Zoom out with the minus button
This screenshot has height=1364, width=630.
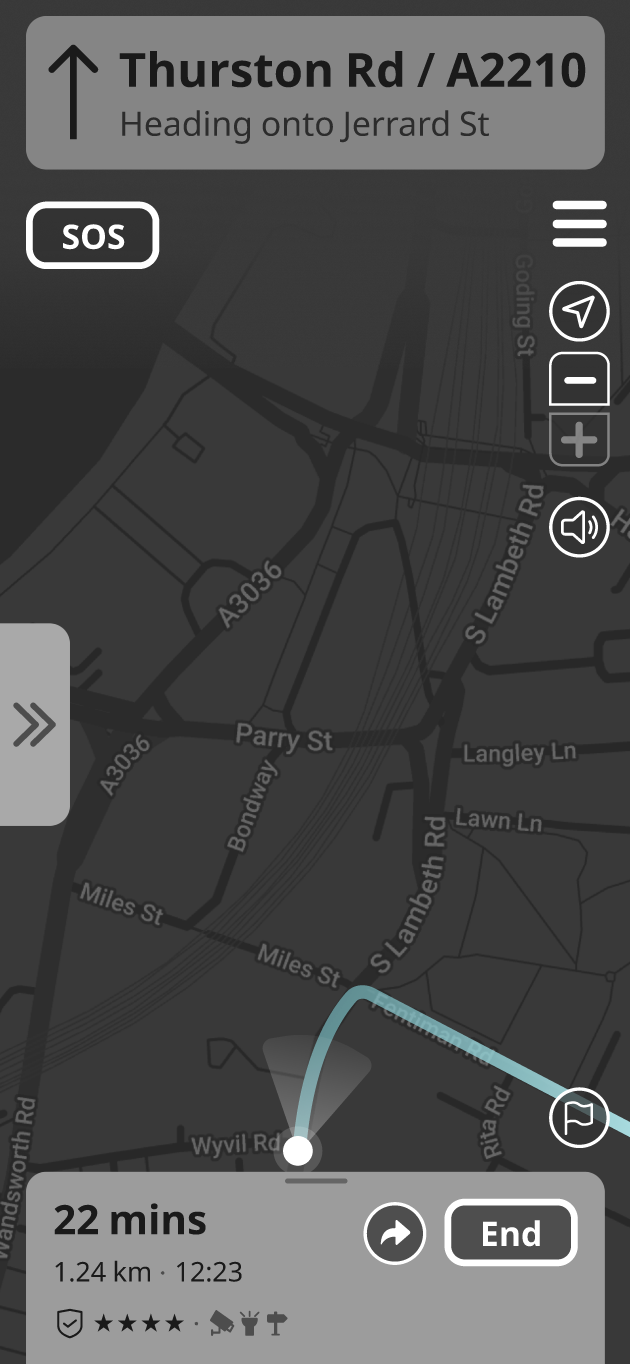click(580, 380)
